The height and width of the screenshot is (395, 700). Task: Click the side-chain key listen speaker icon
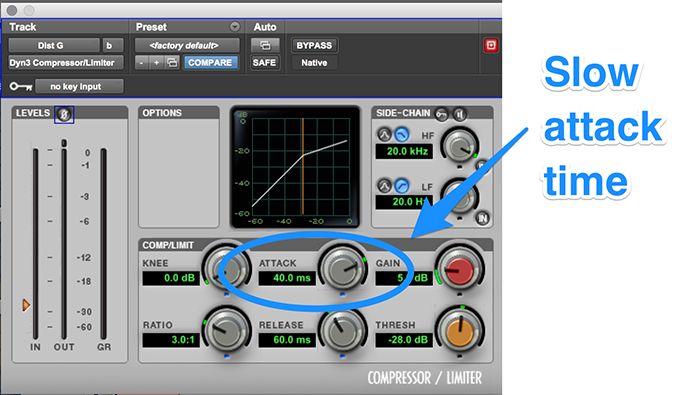tap(460, 114)
